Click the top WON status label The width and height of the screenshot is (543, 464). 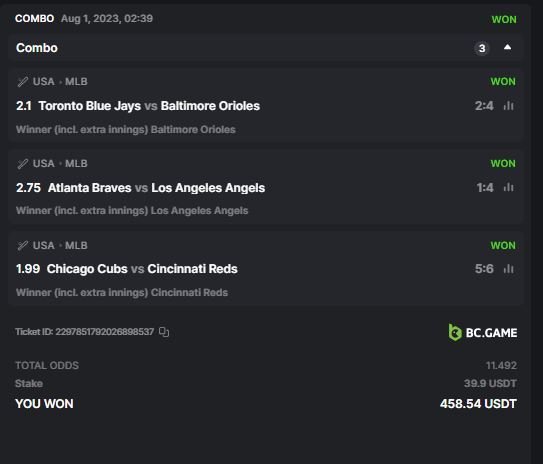click(x=504, y=19)
